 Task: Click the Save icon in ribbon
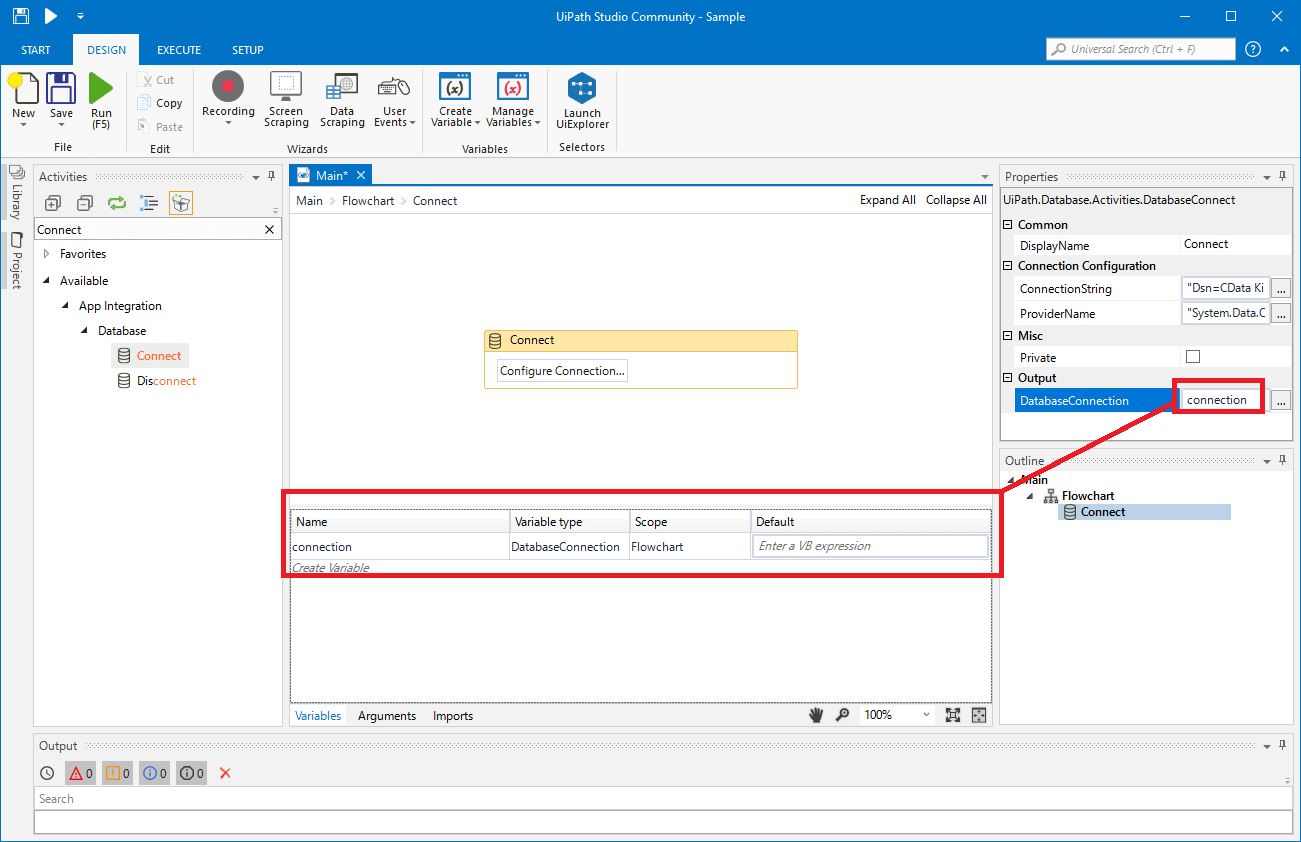[62, 89]
